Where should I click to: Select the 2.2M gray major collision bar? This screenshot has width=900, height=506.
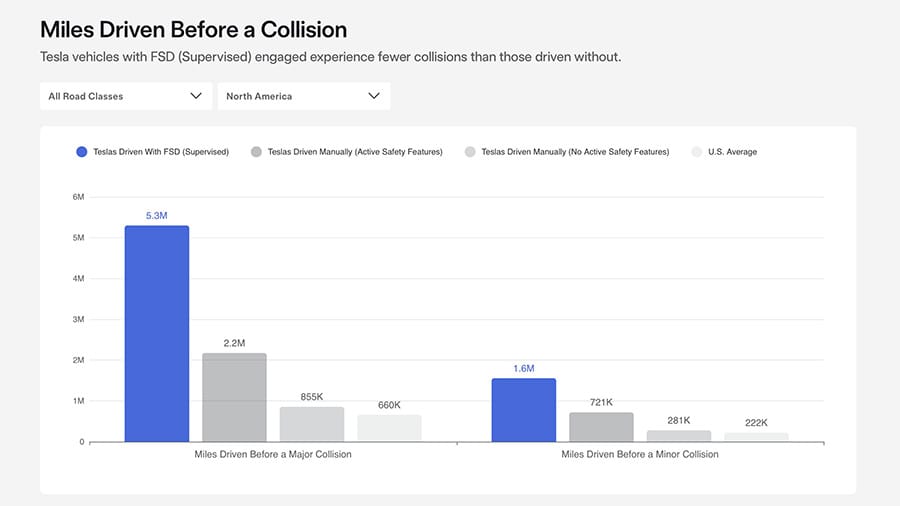coord(234,397)
